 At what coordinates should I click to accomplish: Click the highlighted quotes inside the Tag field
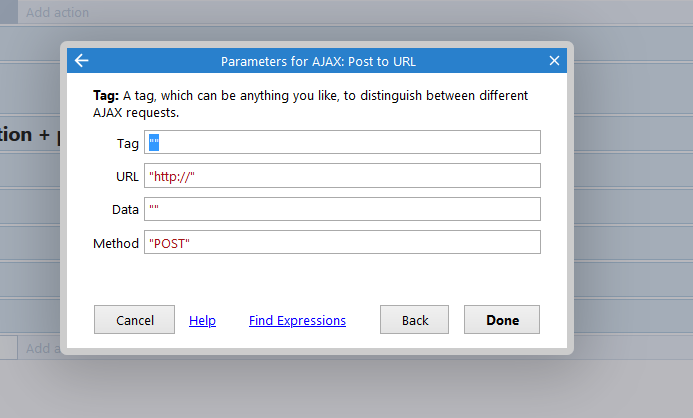[154, 142]
